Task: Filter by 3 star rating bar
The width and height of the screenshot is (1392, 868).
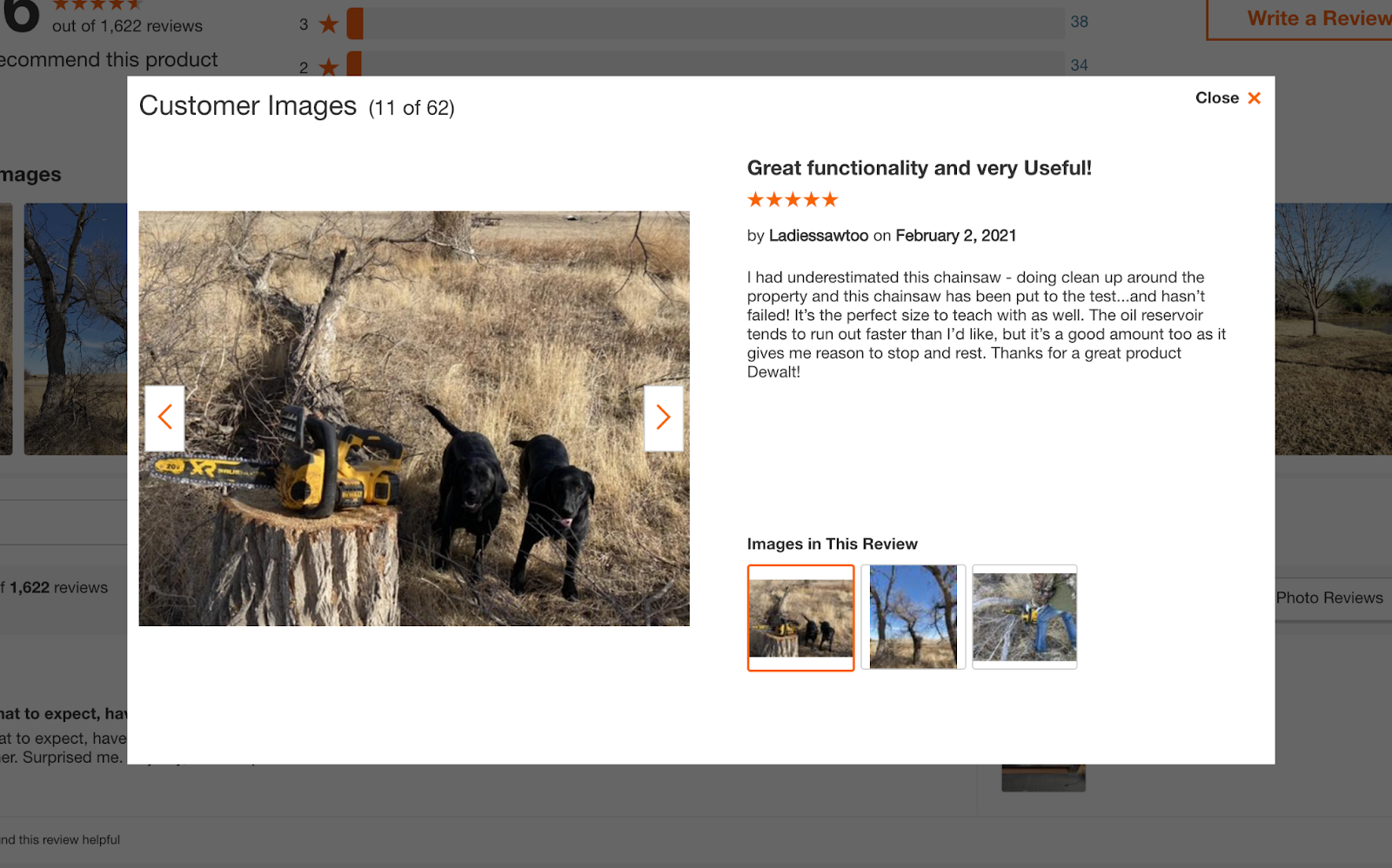Action: [x=705, y=23]
